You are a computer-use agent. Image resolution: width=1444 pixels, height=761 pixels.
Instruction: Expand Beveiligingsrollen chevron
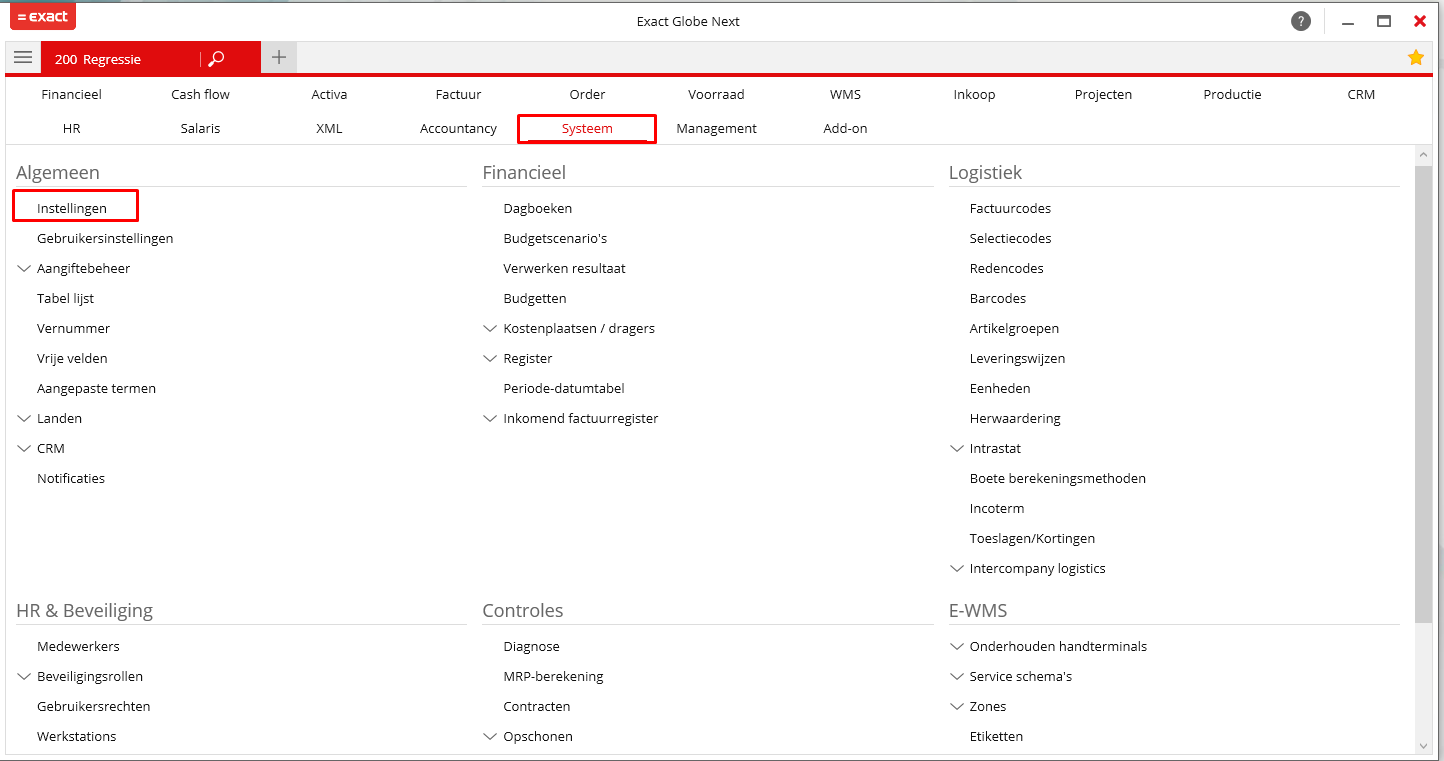click(x=24, y=677)
